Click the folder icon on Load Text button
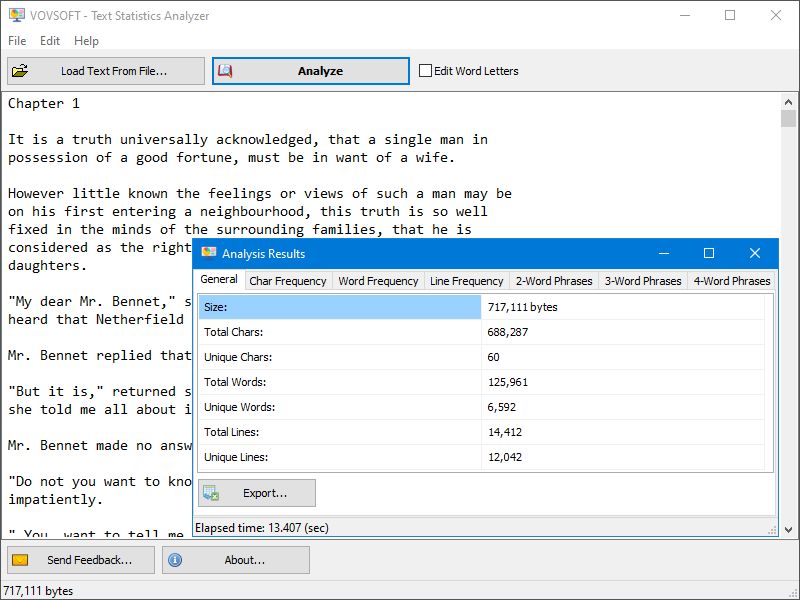This screenshot has width=800, height=600. [22, 70]
